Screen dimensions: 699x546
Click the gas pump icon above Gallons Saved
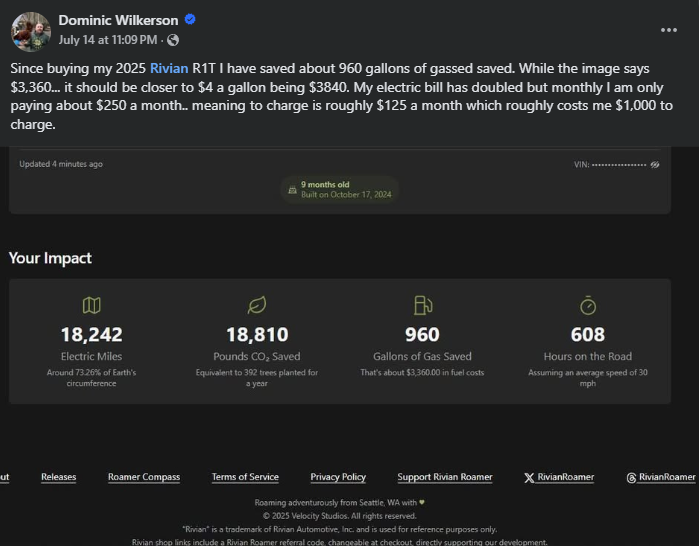coord(423,305)
